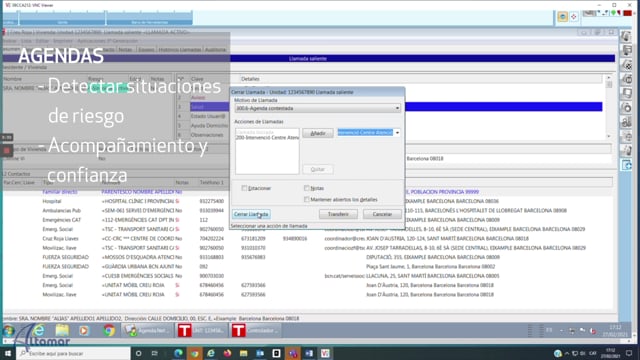Image resolution: width=640 pixels, height=360 pixels.
Task: Show hidden tray icons chevron
Action: (567, 353)
